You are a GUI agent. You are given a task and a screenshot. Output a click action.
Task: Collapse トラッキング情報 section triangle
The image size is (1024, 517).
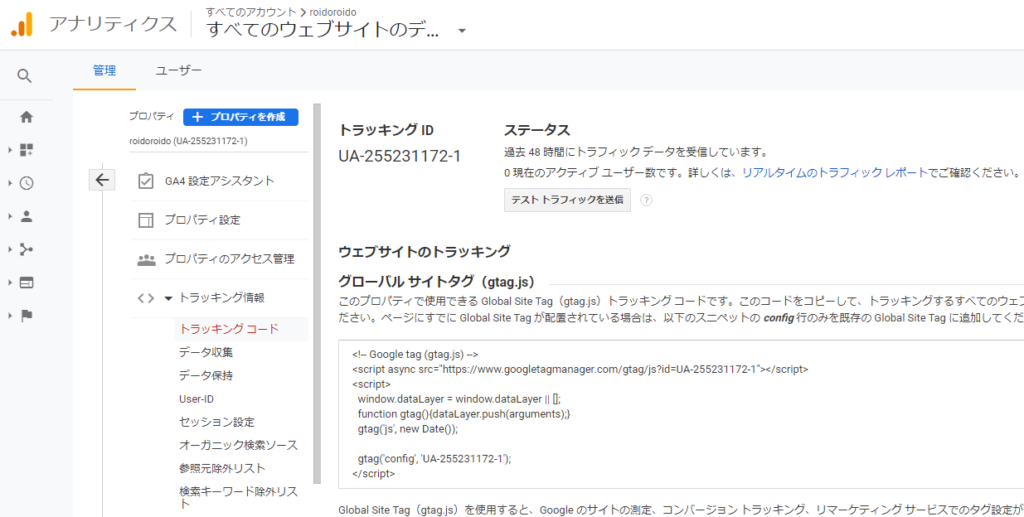click(x=168, y=298)
